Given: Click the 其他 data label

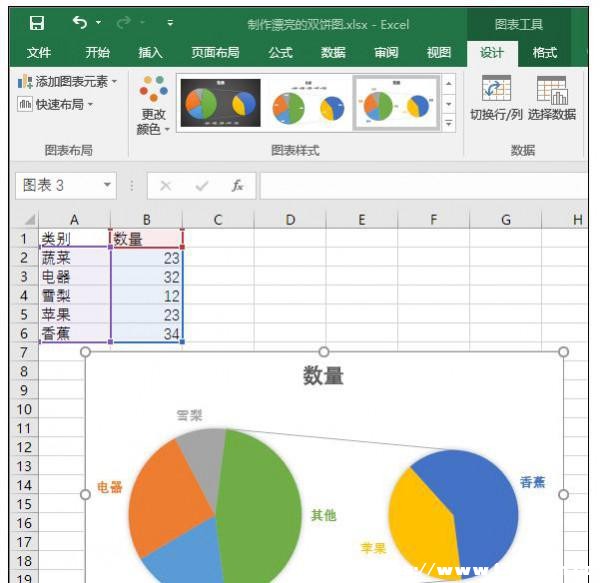Looking at the screenshot, I should coord(324,515).
